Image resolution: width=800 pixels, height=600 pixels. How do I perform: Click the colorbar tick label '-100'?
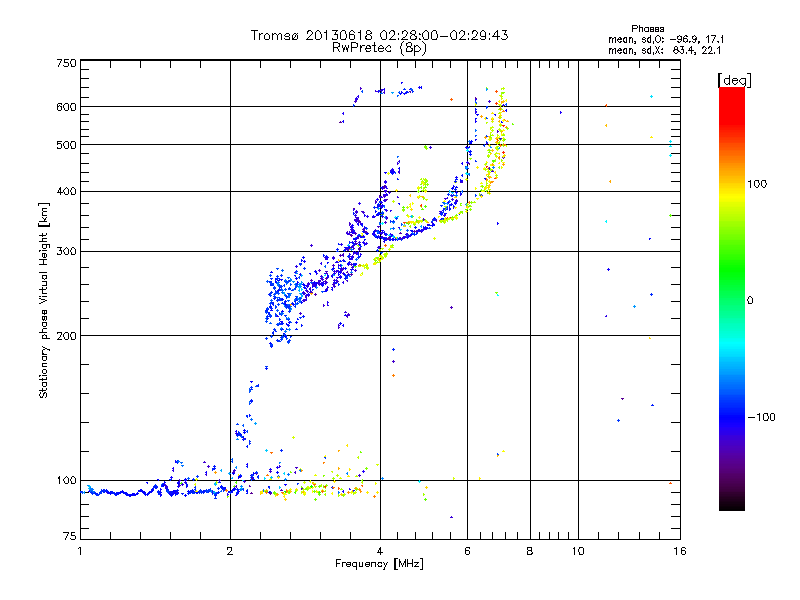(x=761, y=417)
